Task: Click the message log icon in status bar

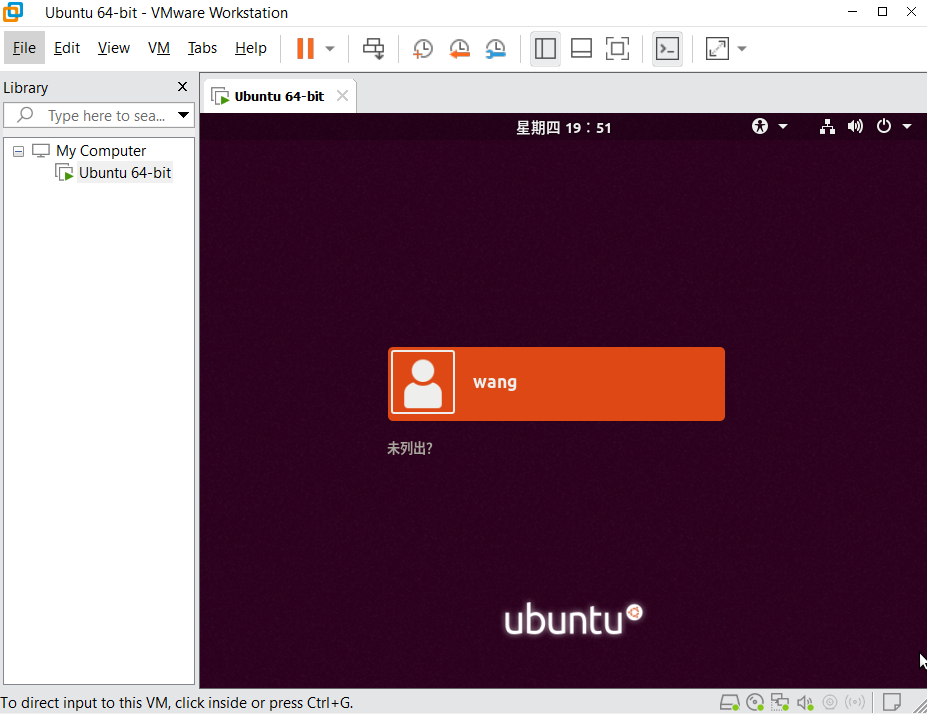Action: 892,702
